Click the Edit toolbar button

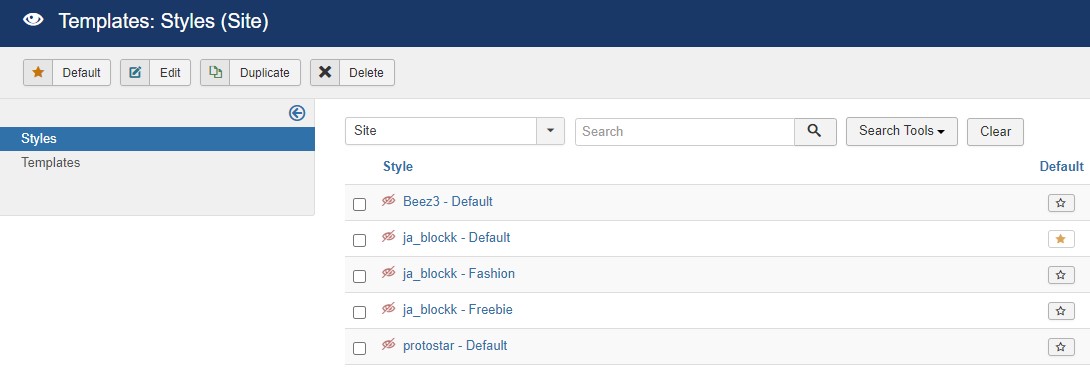pyautogui.click(x=156, y=72)
